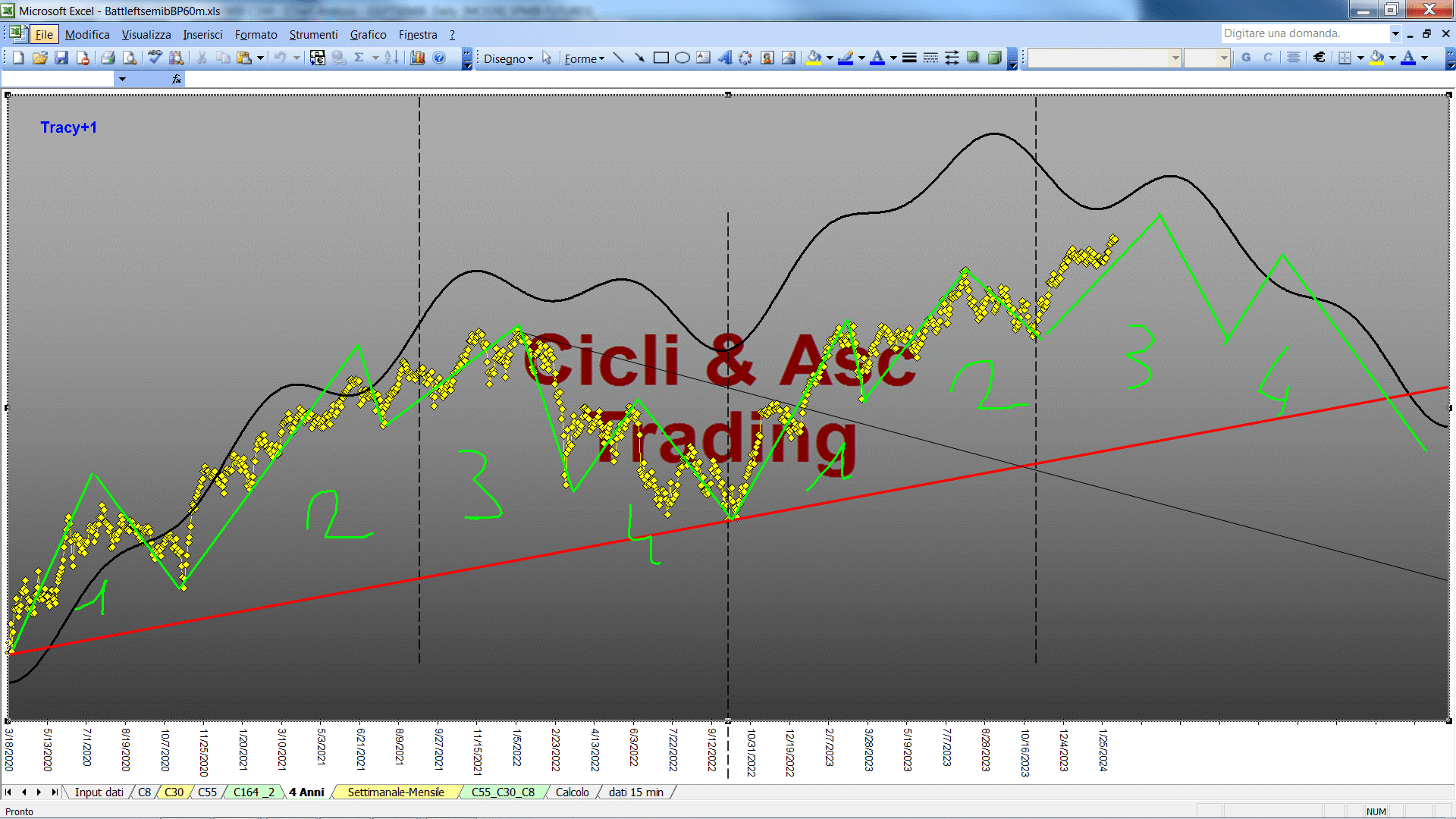
Task: Expand the AutoSum functions arrow
Action: (x=375, y=58)
